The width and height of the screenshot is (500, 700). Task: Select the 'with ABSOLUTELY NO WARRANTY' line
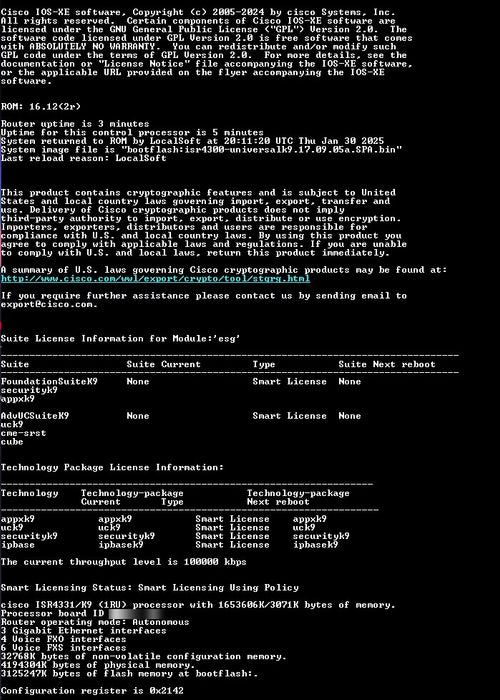198,46
